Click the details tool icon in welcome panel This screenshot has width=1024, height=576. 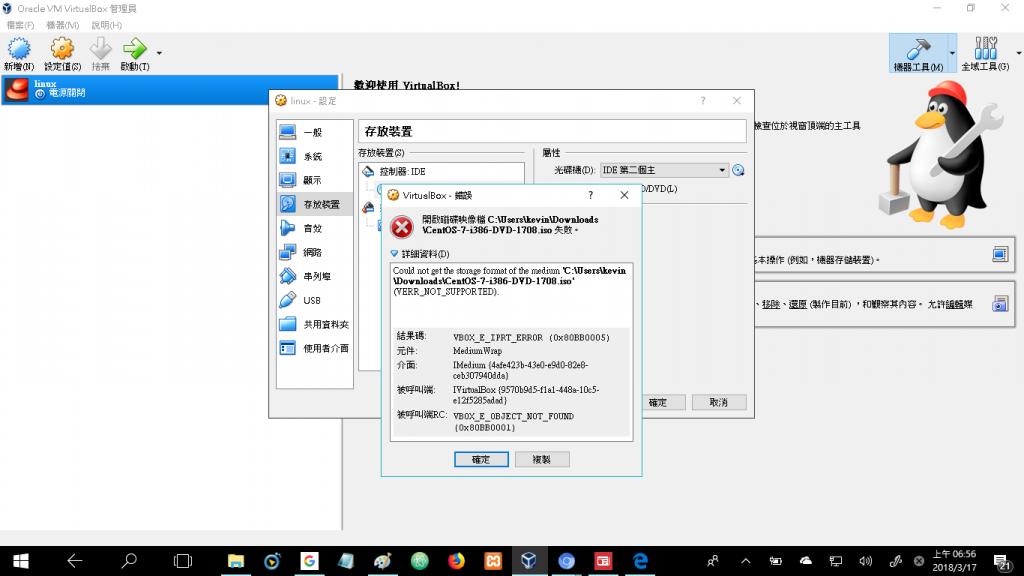tap(1000, 254)
